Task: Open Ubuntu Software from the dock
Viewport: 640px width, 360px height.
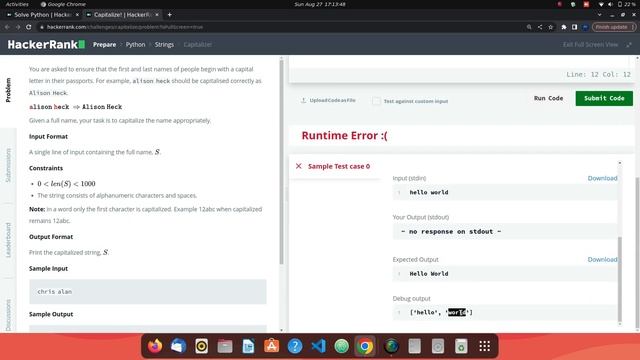Action: coord(271,346)
